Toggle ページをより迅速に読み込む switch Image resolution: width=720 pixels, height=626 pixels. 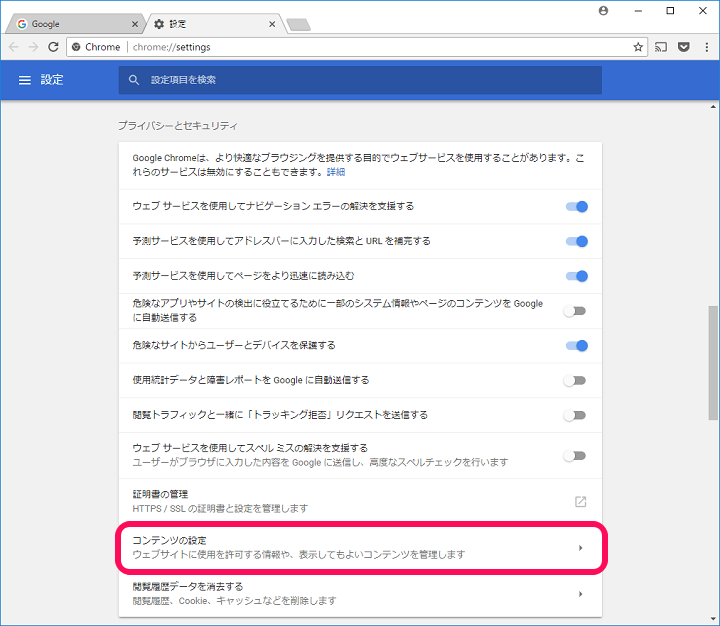pyautogui.click(x=577, y=276)
